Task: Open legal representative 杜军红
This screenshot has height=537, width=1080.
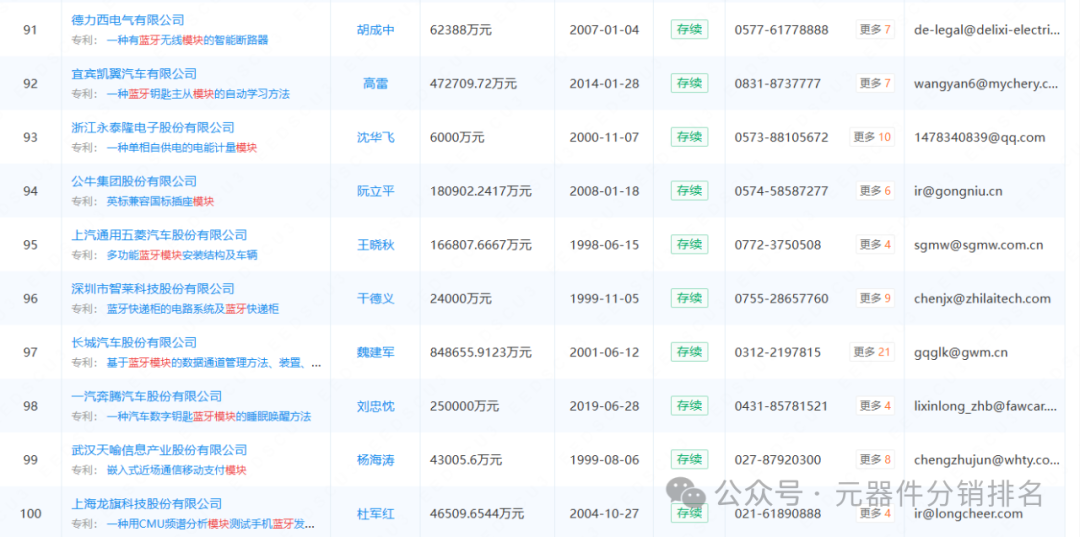Action: point(375,513)
